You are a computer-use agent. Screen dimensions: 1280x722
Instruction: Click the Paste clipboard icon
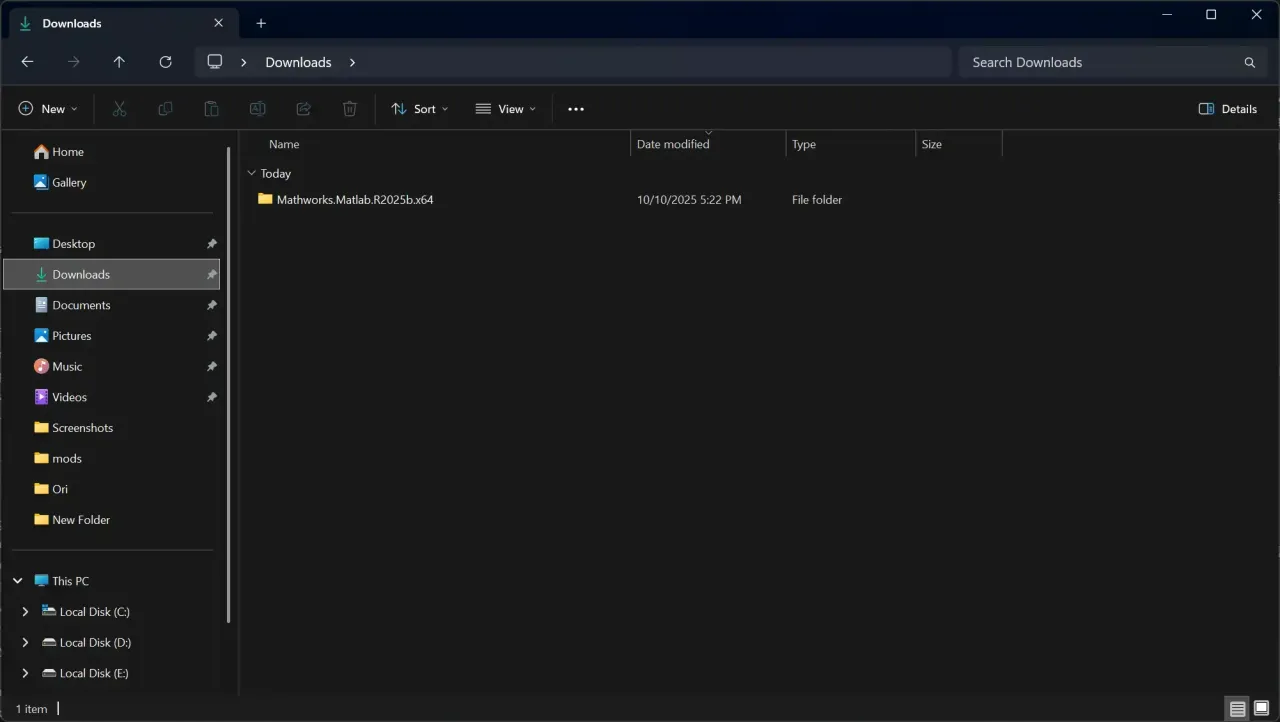[x=211, y=109]
